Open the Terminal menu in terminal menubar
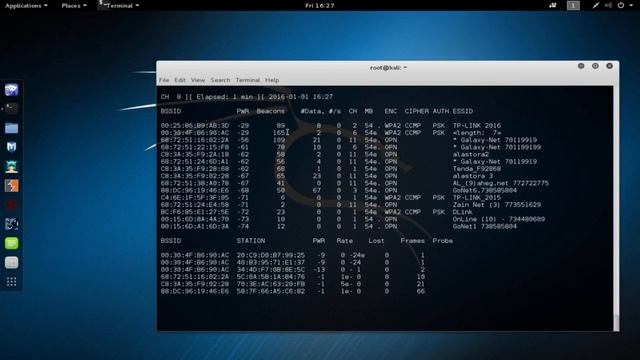This screenshot has width=640, height=360. click(248, 80)
